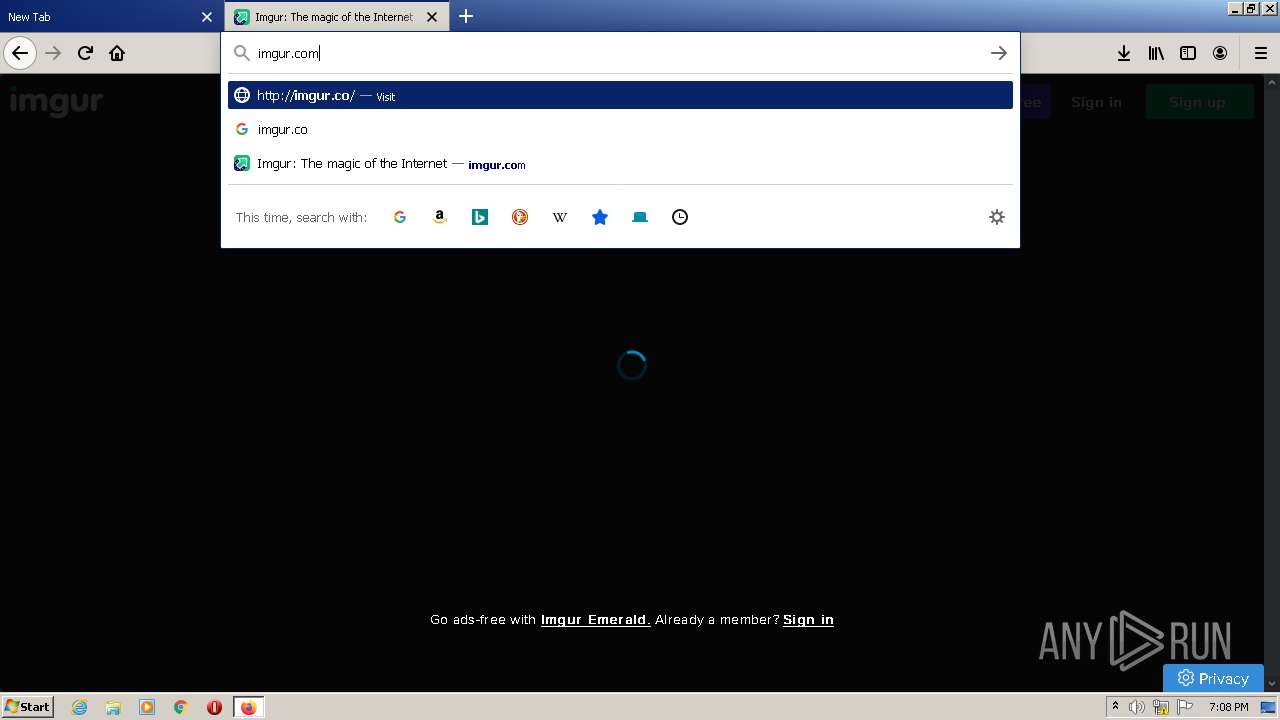
Task: Search this time with Amazon
Action: coord(440,217)
